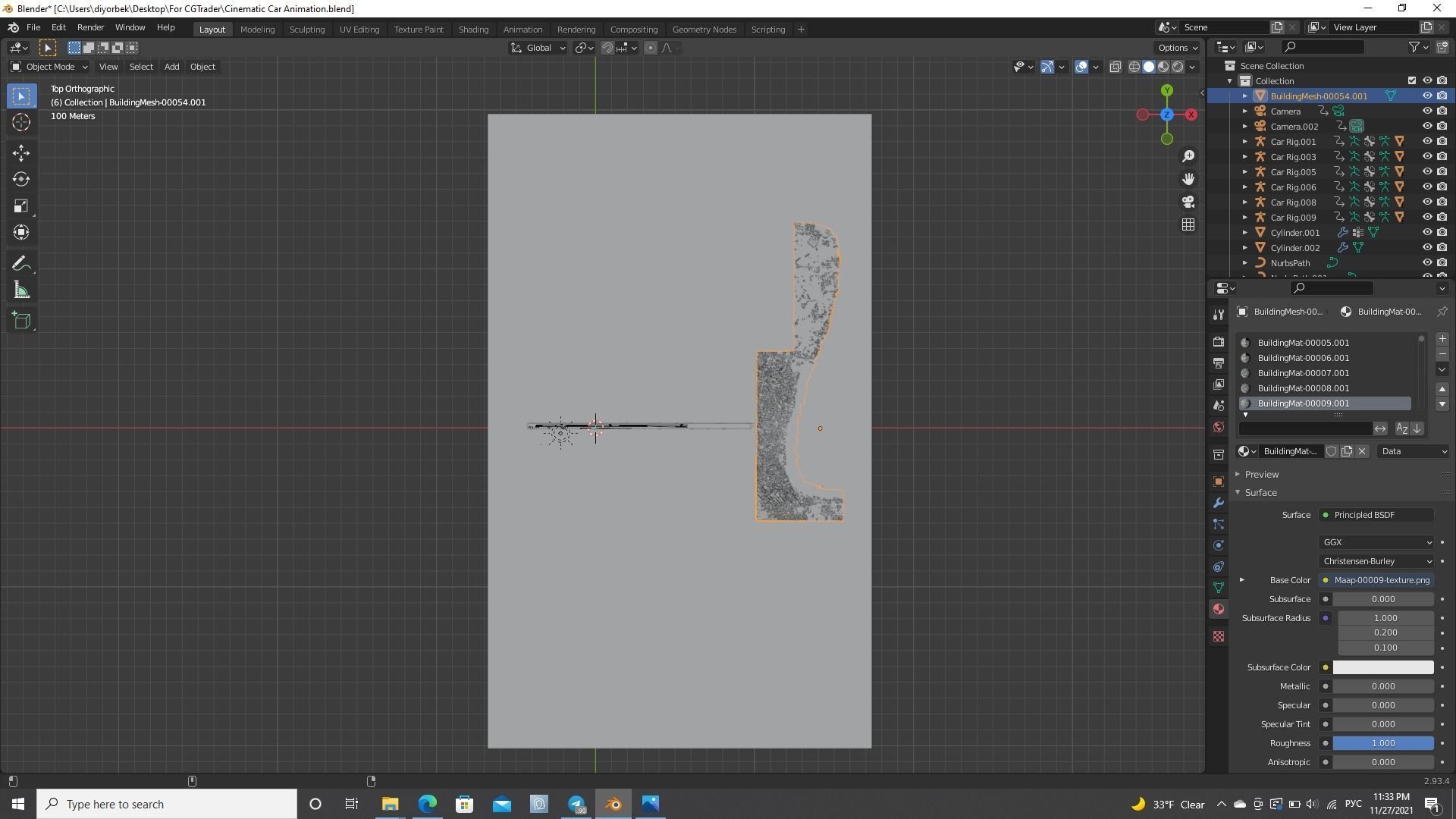Open the Render menu

90,27
